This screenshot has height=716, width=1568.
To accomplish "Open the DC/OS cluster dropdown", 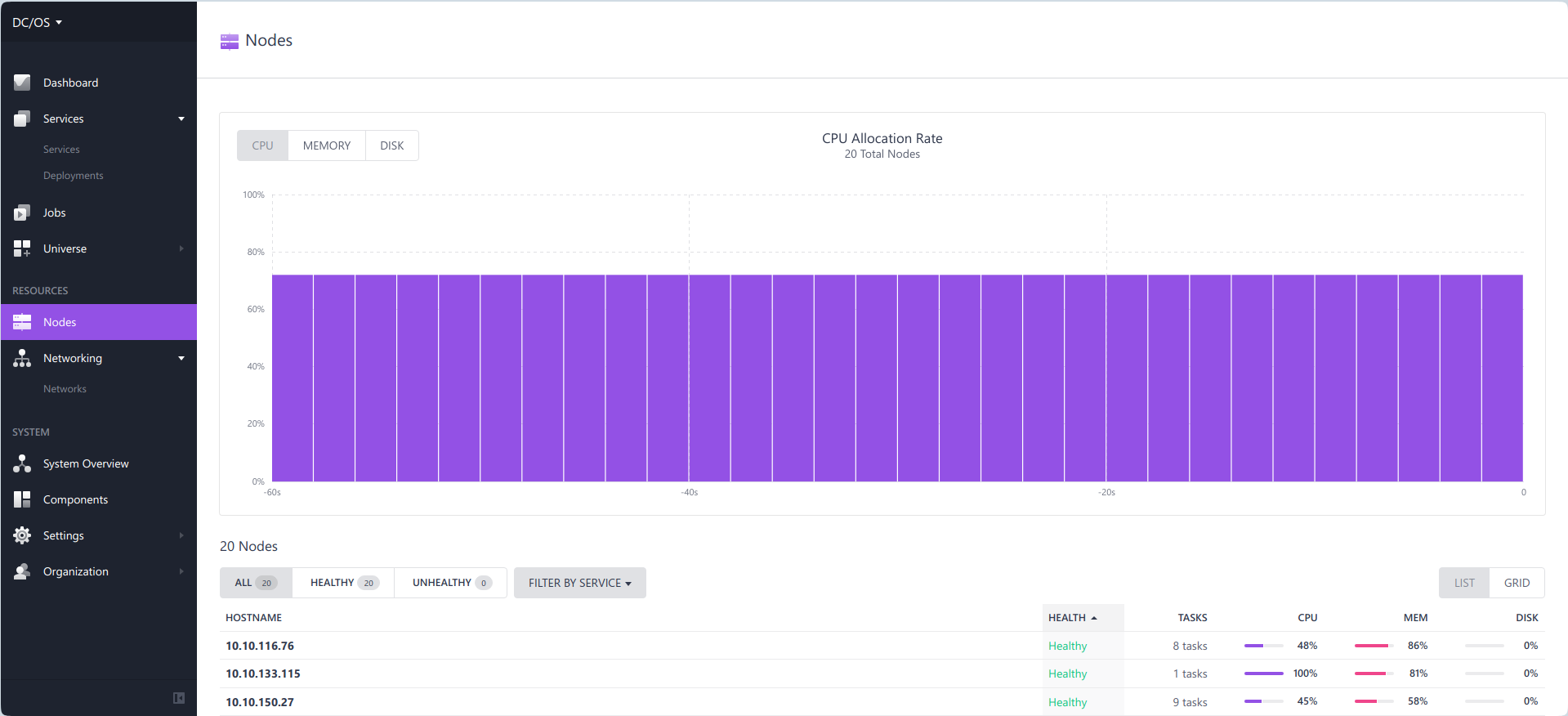I will 38,22.
